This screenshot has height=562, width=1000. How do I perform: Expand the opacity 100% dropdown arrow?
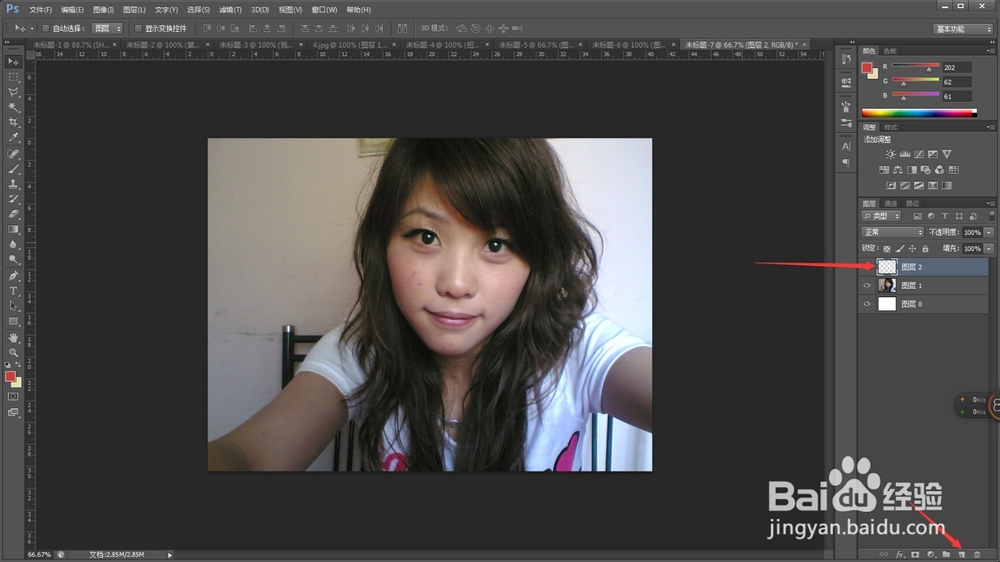989,232
